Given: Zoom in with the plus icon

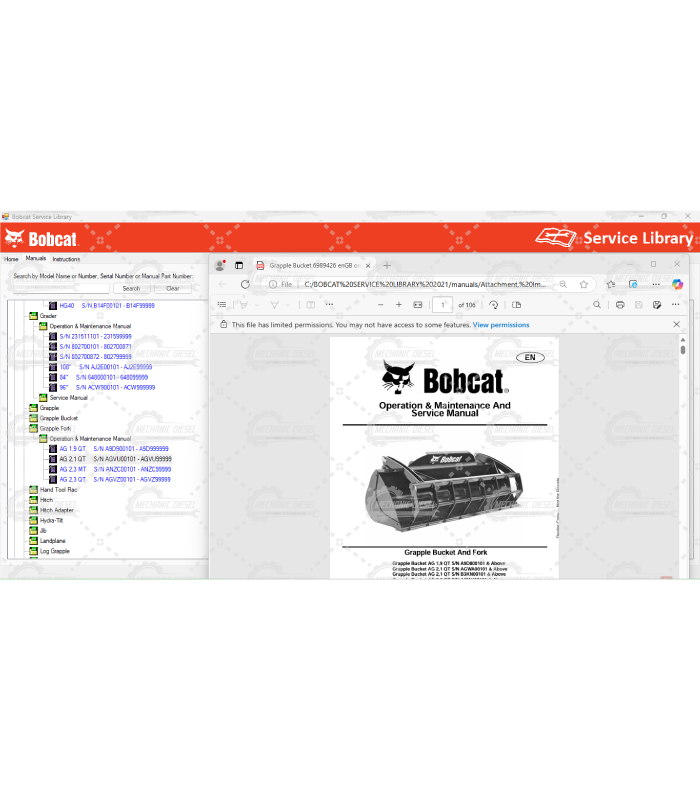Looking at the screenshot, I should coord(399,305).
